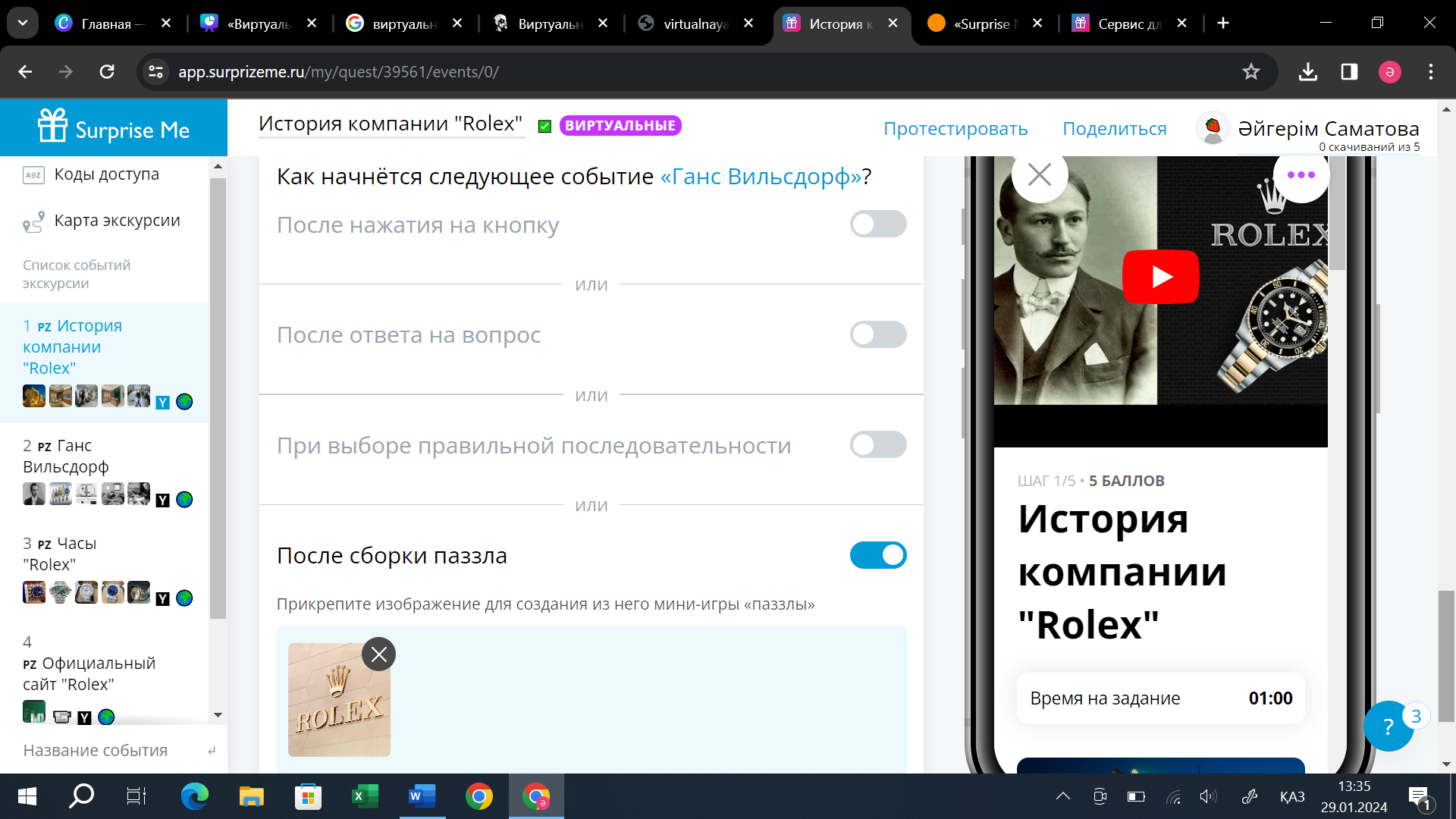Click the Поделиться link

click(1114, 129)
